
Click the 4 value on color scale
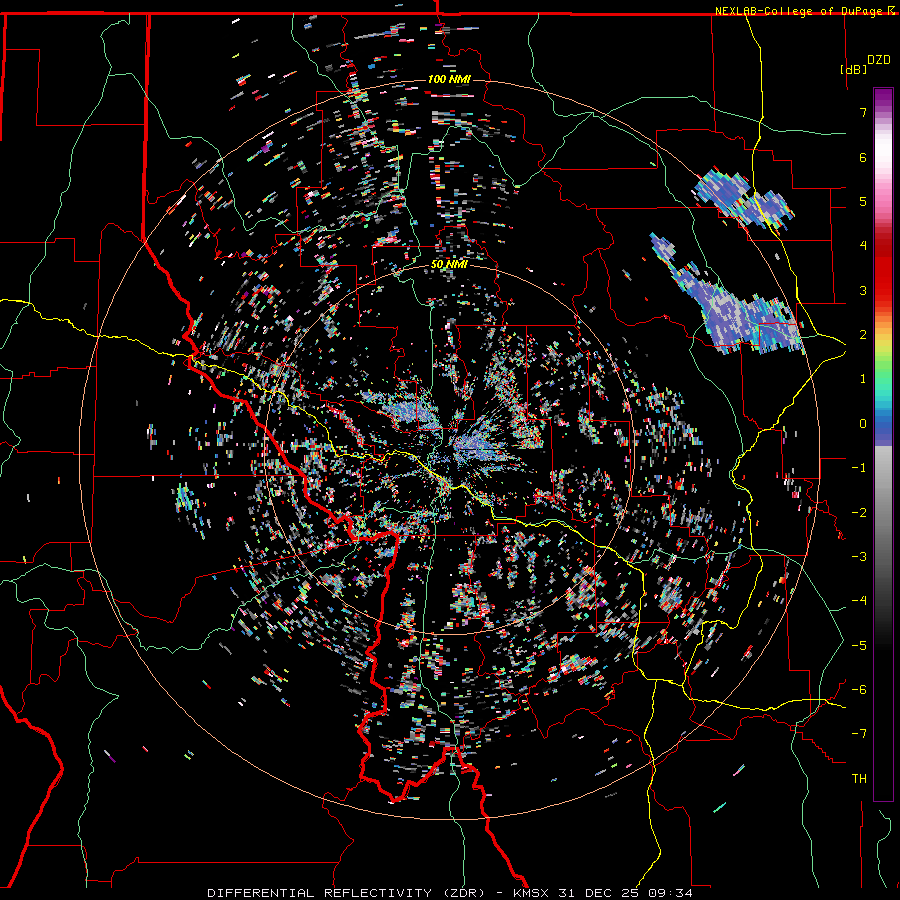863,246
